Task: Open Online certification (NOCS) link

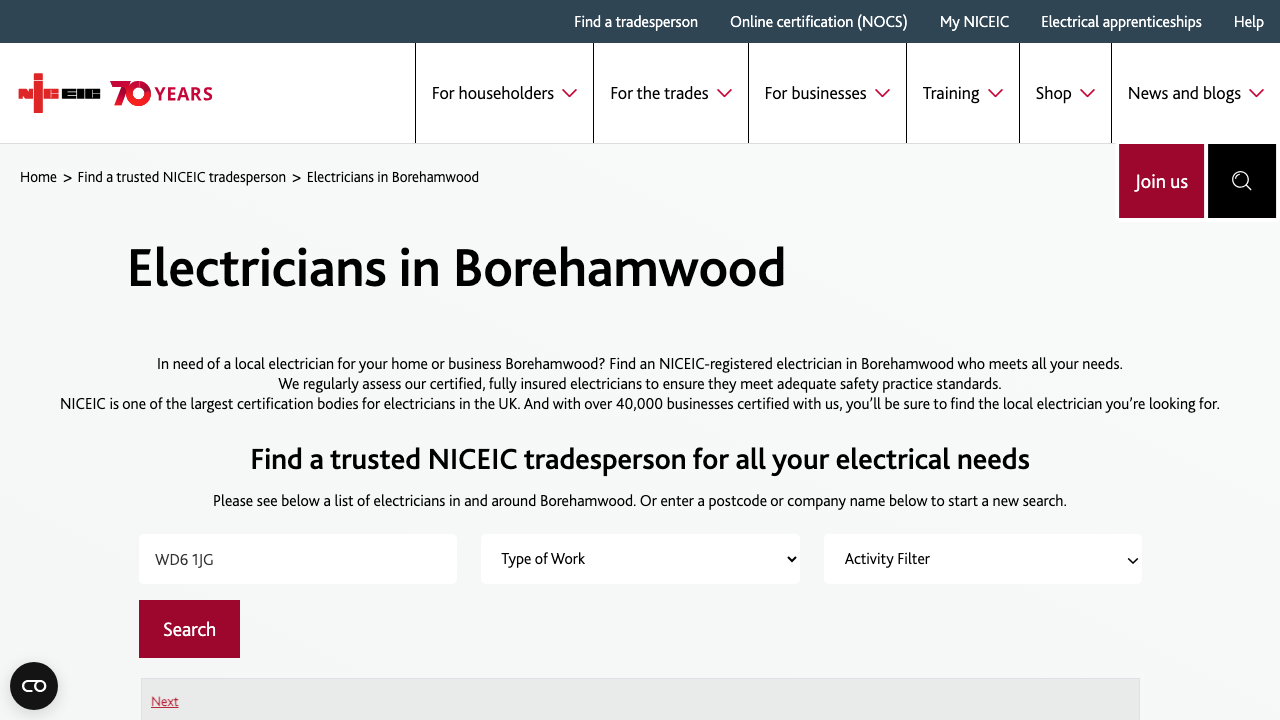Action: pyautogui.click(x=818, y=22)
